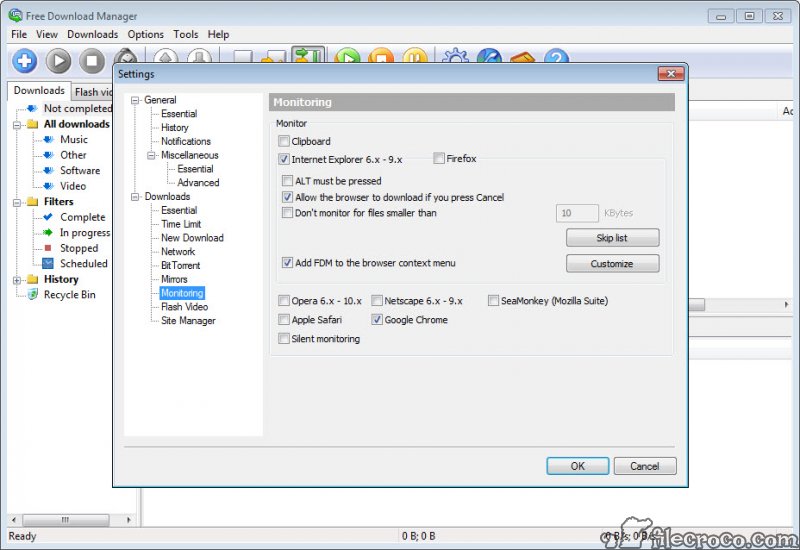The image size is (800, 550).
Task: Click the gear Settings toolbar icon
Action: pyautogui.click(x=455, y=56)
